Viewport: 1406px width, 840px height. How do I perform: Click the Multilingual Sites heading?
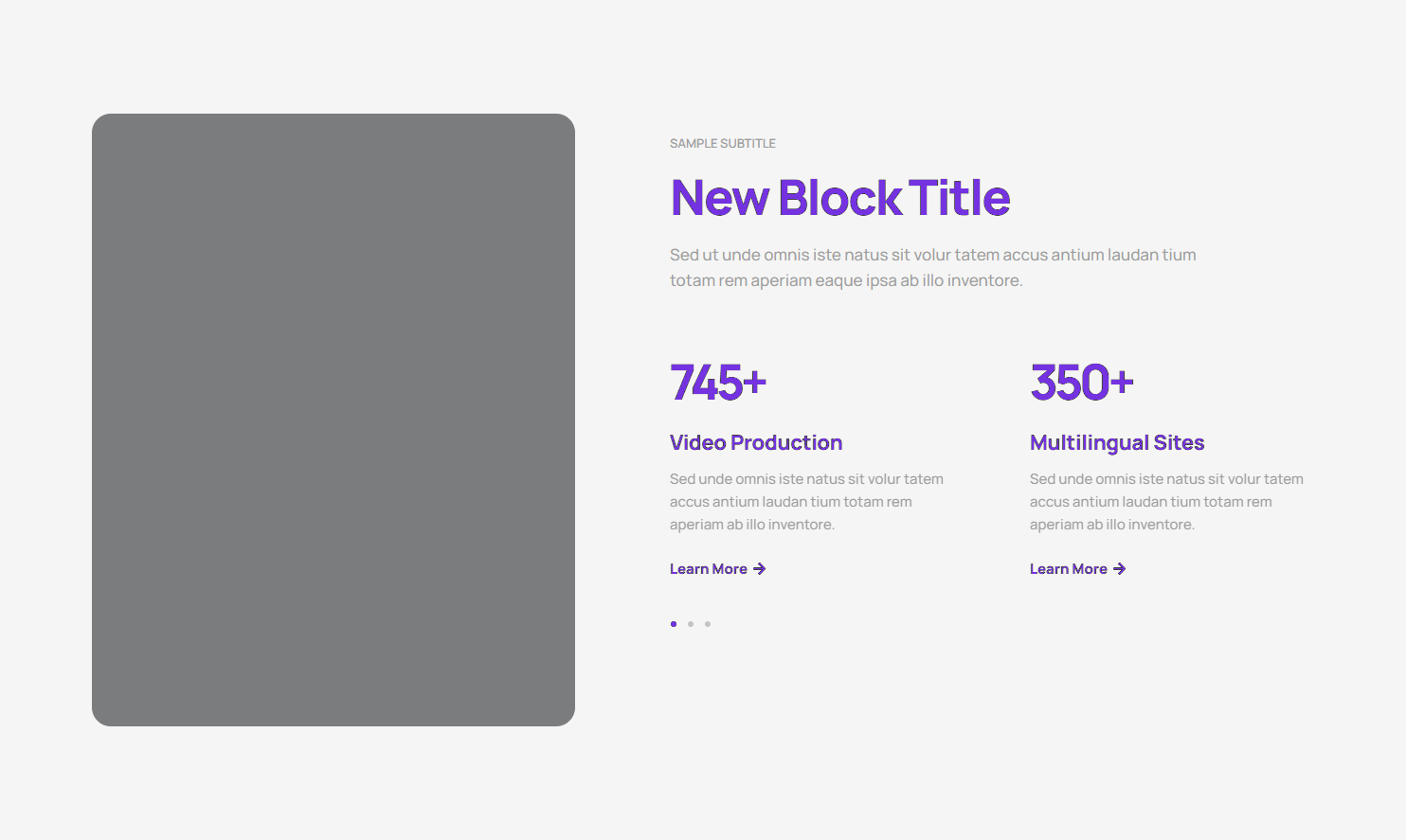pyautogui.click(x=1116, y=442)
